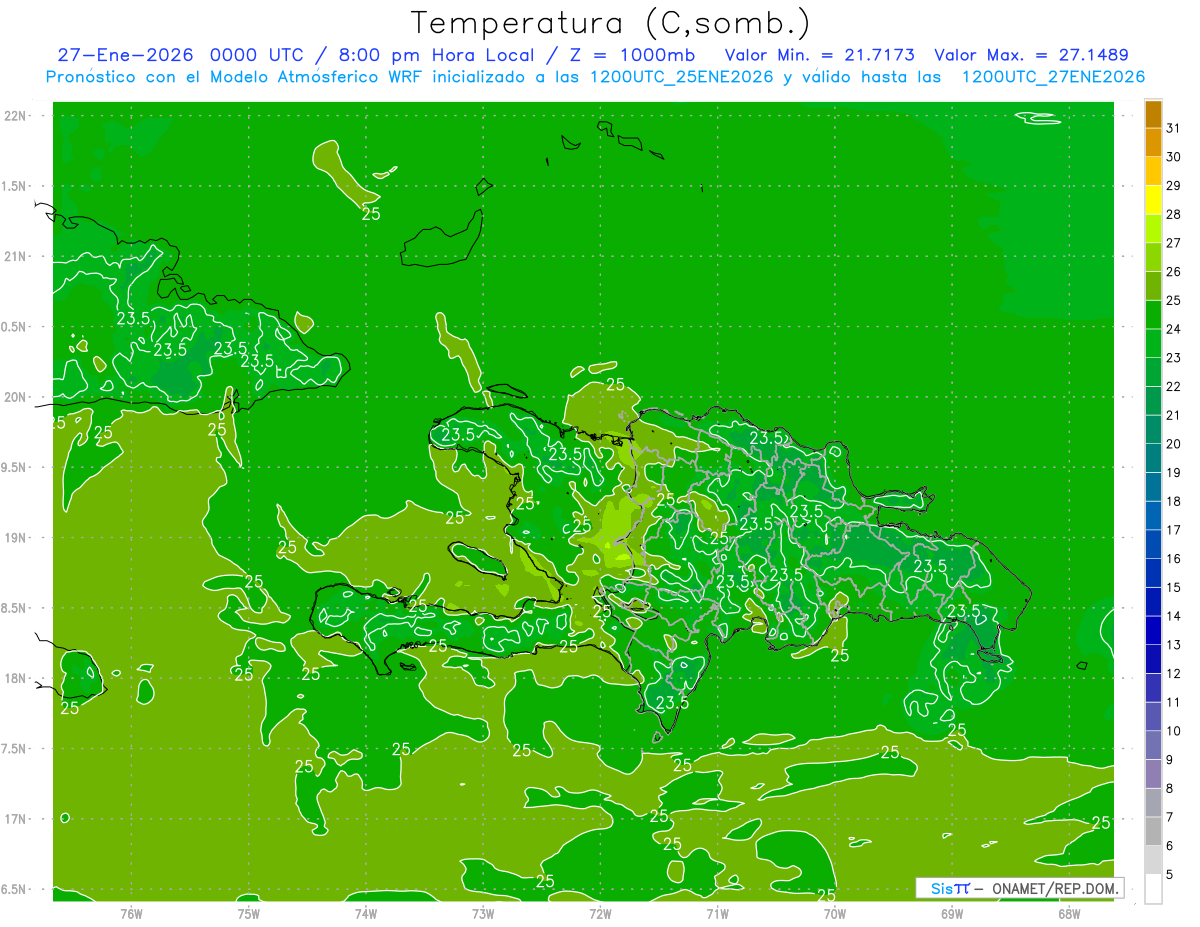Click the yellow swatch between 28 and 29
Screen dimensions: 1200x927
tap(1153, 199)
